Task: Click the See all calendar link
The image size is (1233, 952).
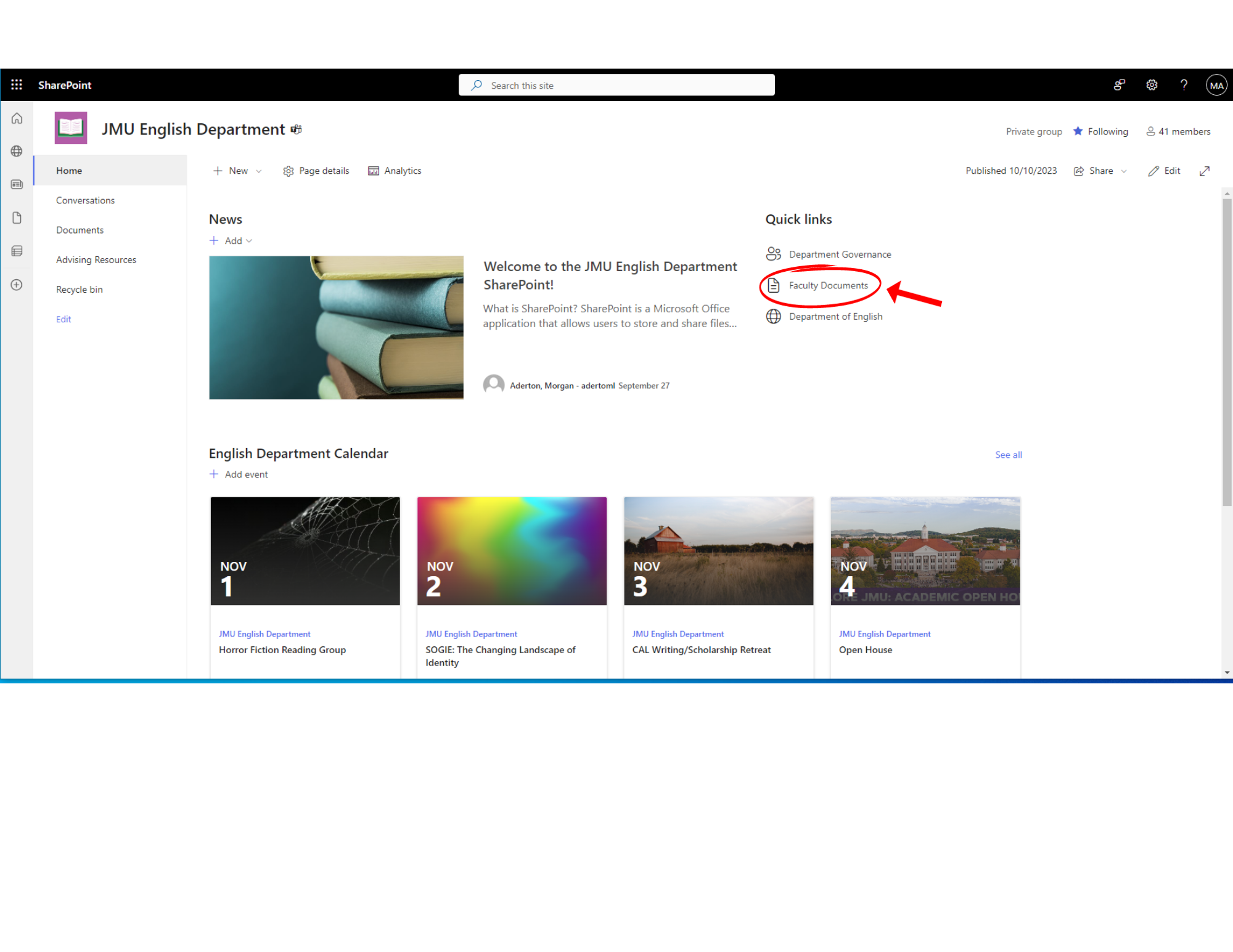Action: 1007,454
